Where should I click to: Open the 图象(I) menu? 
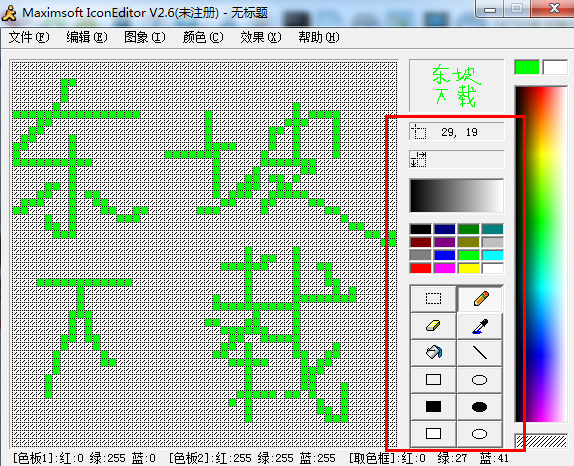[x=145, y=37]
